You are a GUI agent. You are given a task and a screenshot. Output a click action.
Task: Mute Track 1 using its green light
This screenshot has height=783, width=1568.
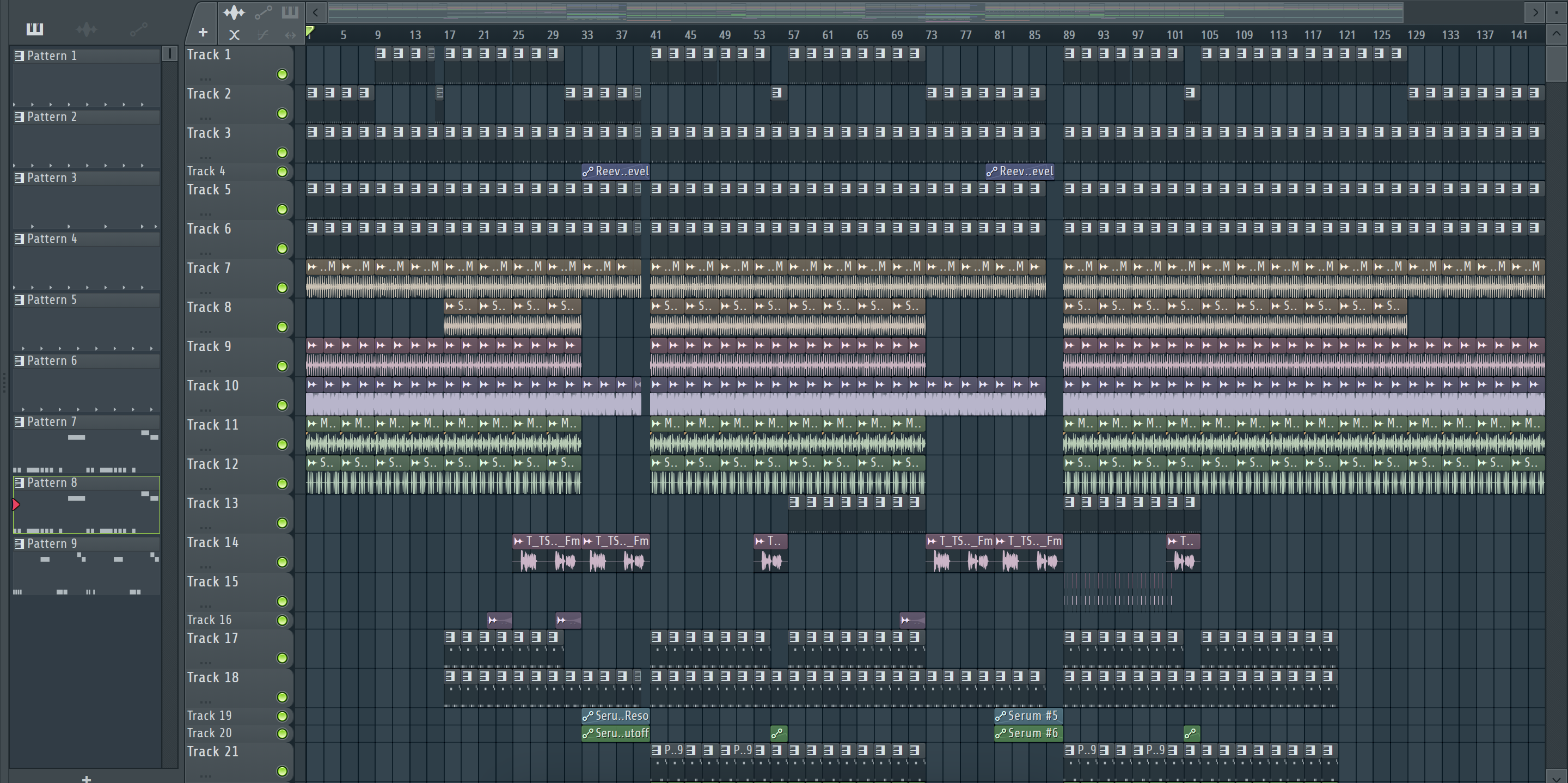282,74
